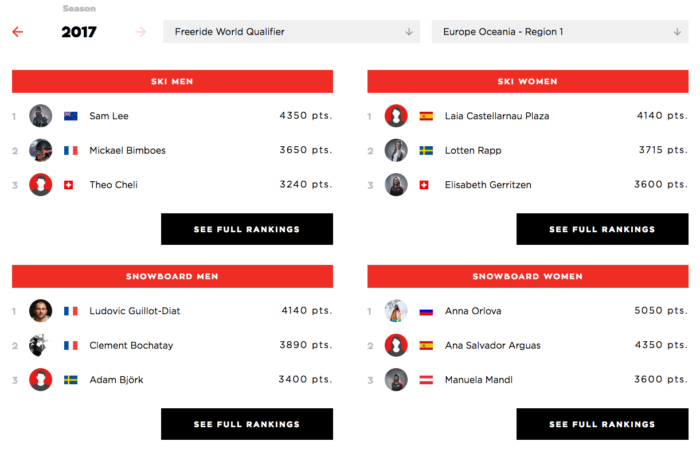Open the Freeride World Qualifier dropdown
Viewport: 700px width, 449px height.
click(x=291, y=32)
